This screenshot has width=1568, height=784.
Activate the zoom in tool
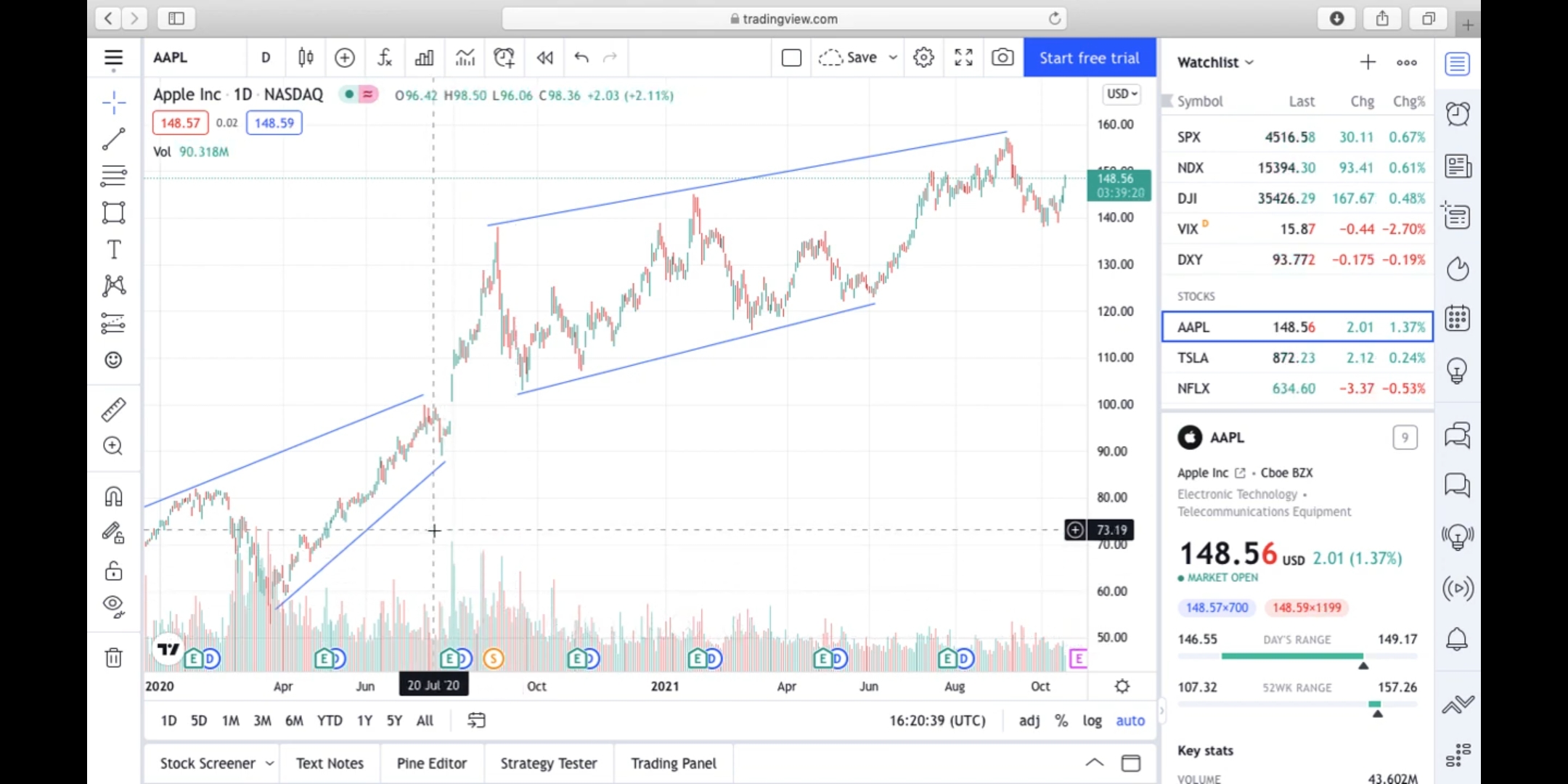[113, 446]
